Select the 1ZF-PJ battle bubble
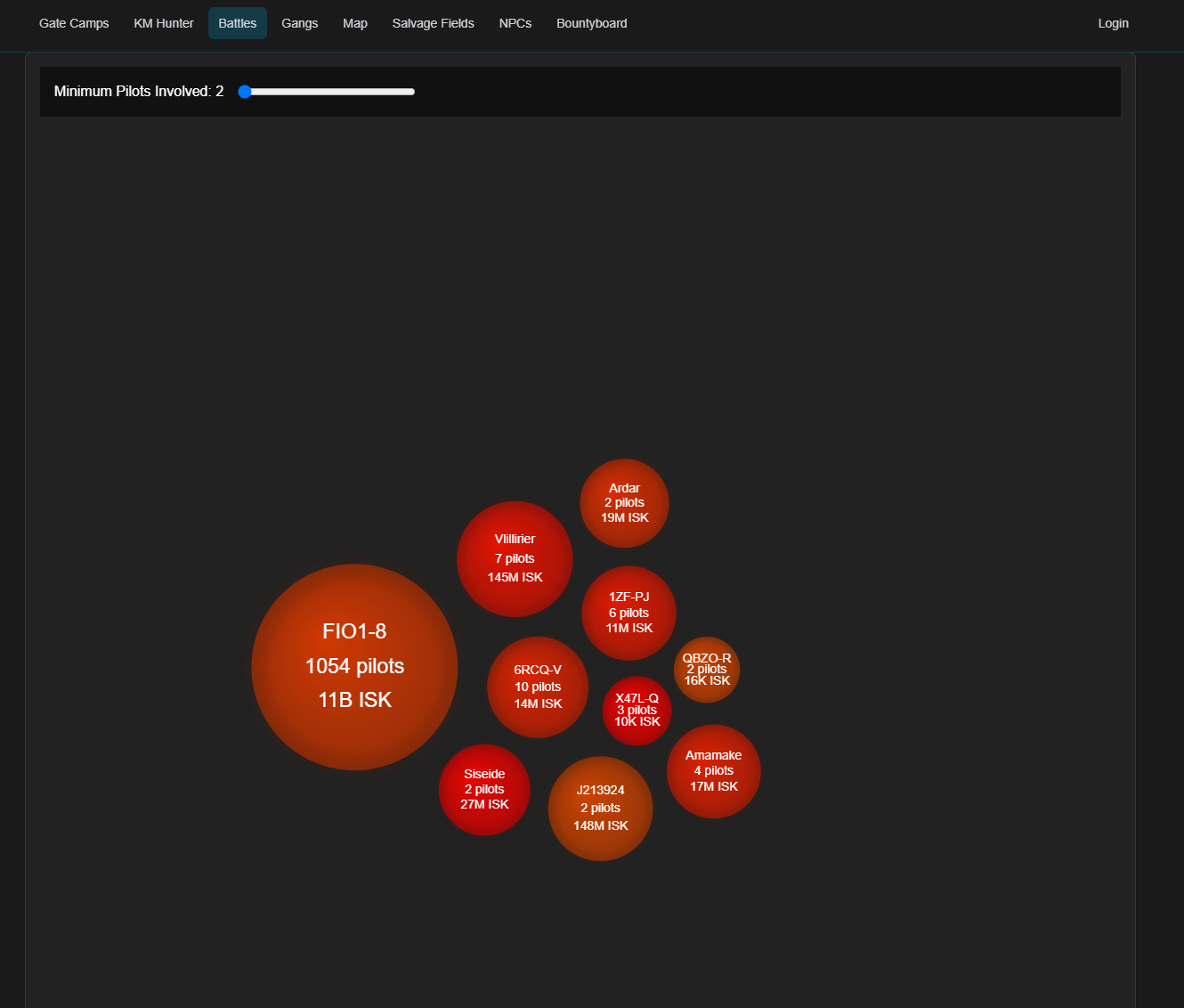The image size is (1184, 1008). coord(628,613)
